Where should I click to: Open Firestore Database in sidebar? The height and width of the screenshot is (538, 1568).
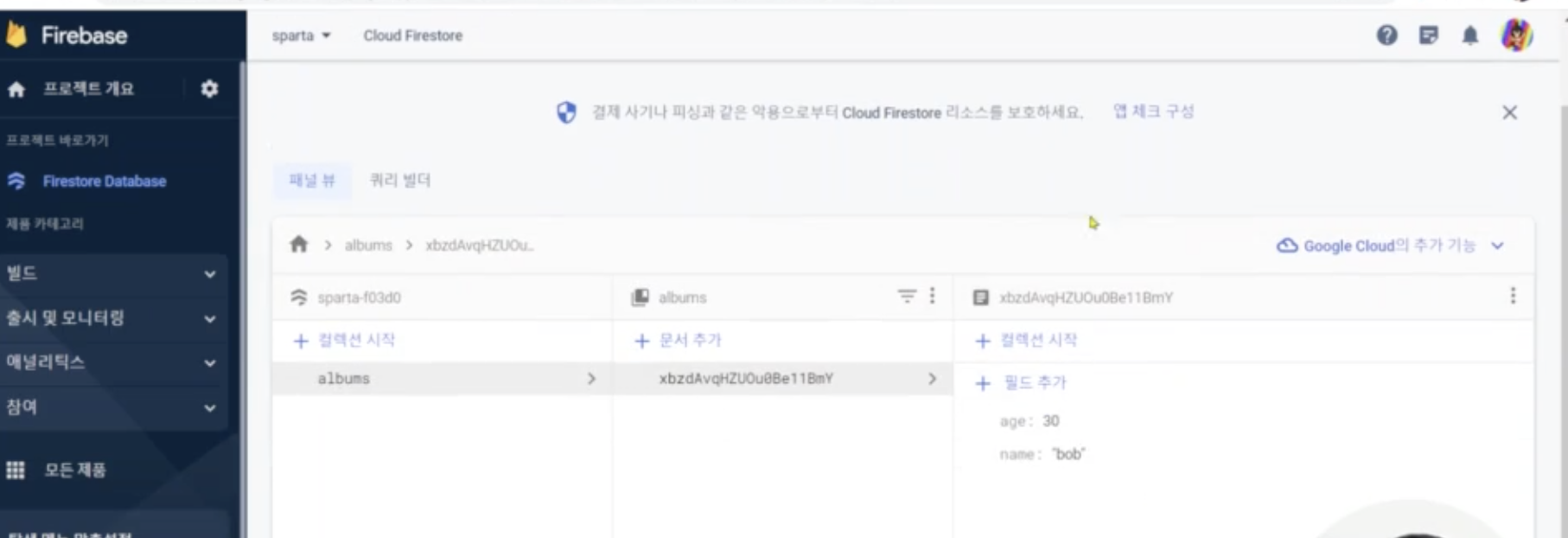tap(105, 182)
